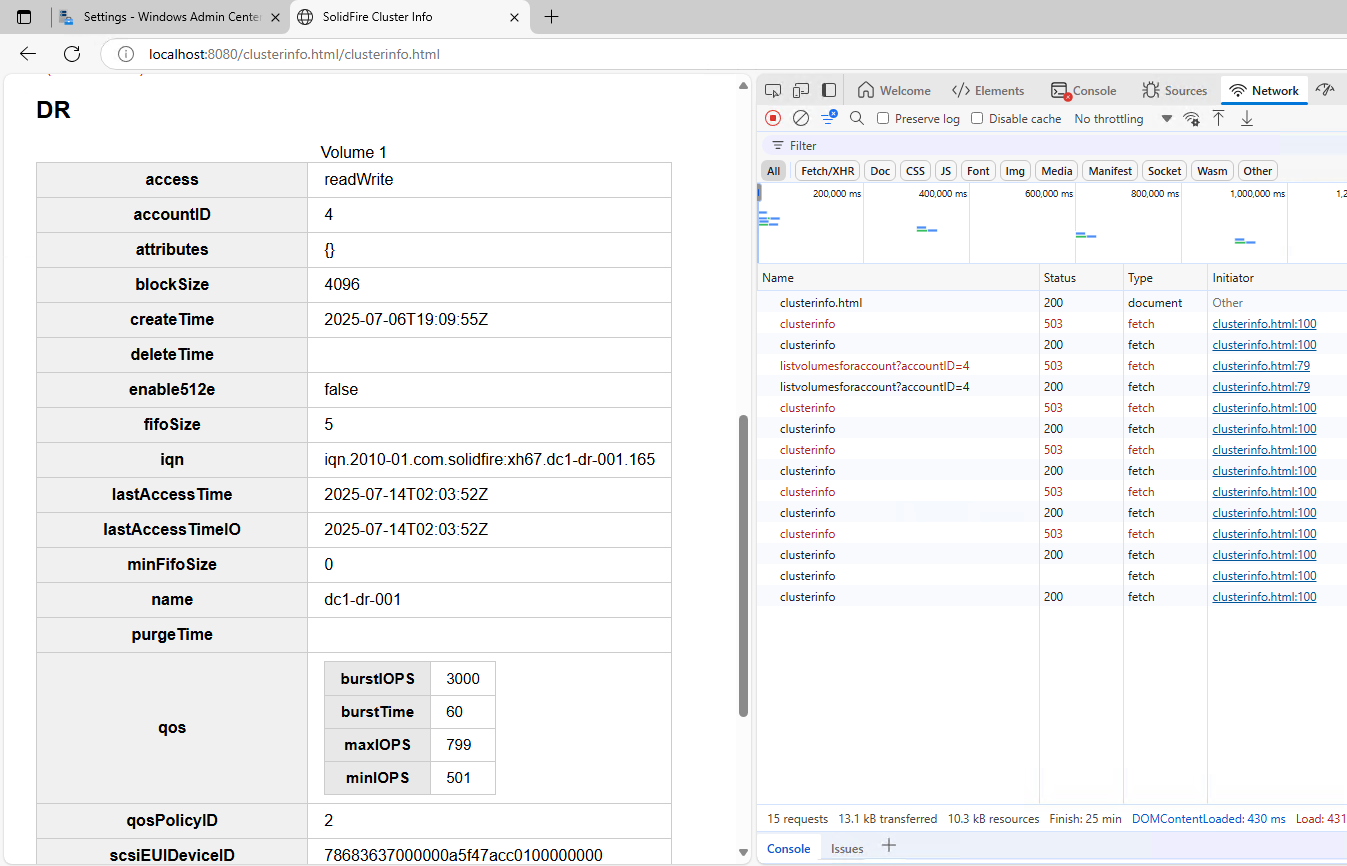Enable the Preserve log checkbox
This screenshot has width=1347, height=866.
tap(883, 118)
